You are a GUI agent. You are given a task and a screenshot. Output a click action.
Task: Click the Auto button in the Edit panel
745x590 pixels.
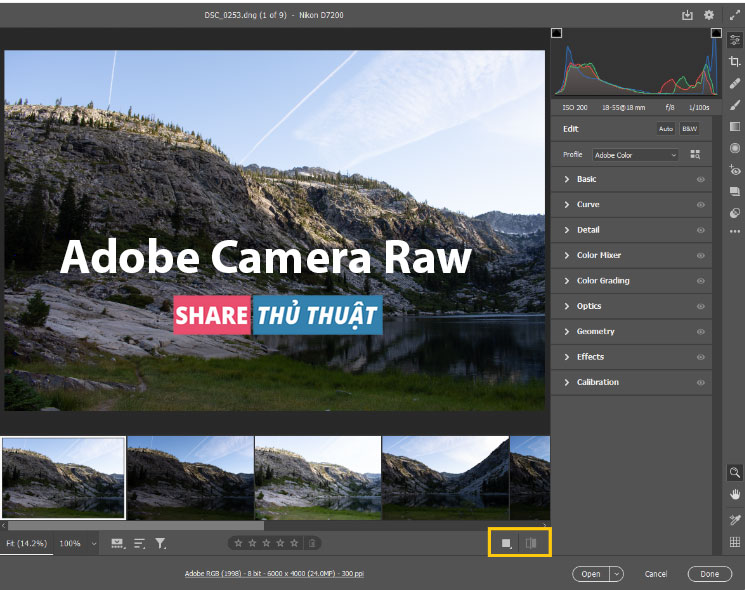point(666,129)
